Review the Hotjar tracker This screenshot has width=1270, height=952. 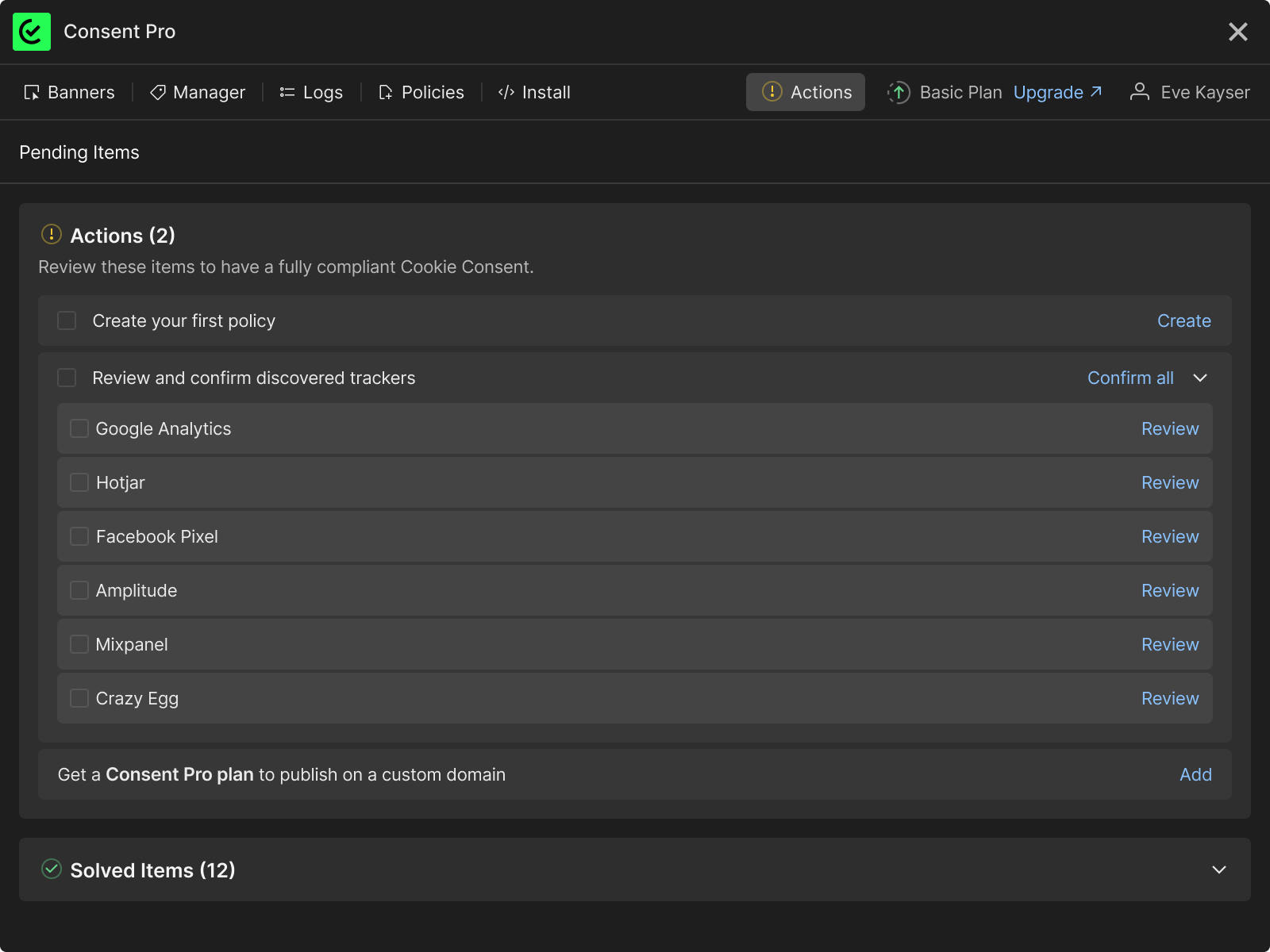(x=1170, y=482)
